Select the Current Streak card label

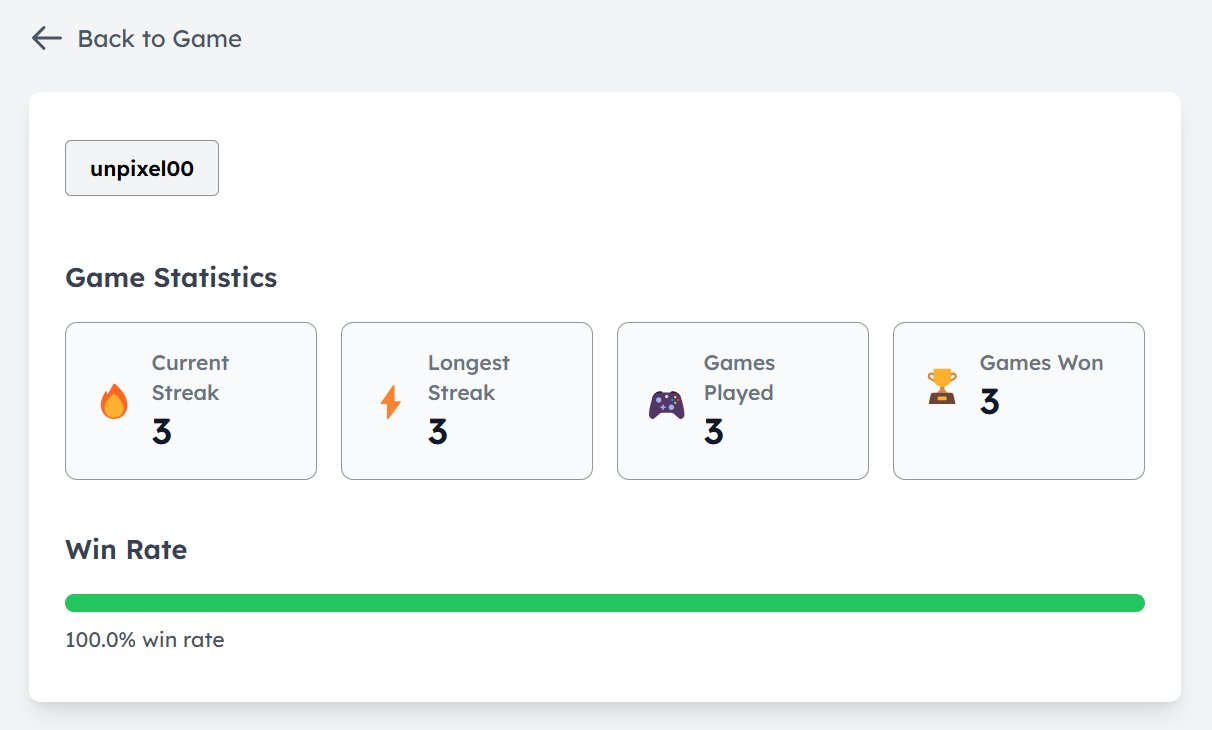click(190, 378)
